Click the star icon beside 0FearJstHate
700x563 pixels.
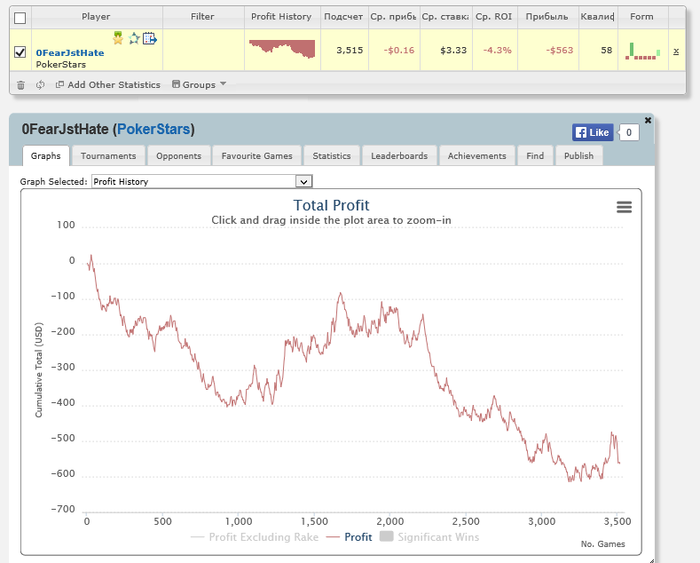point(134,38)
